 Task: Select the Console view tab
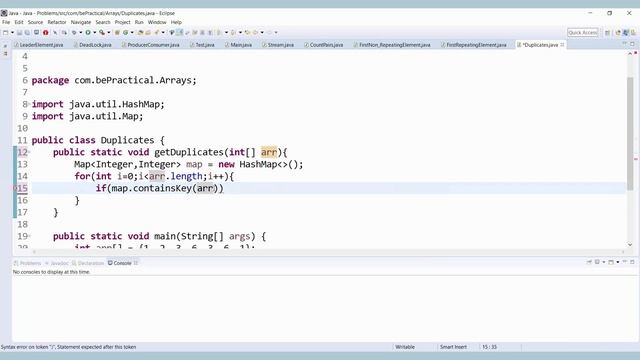click(120, 263)
